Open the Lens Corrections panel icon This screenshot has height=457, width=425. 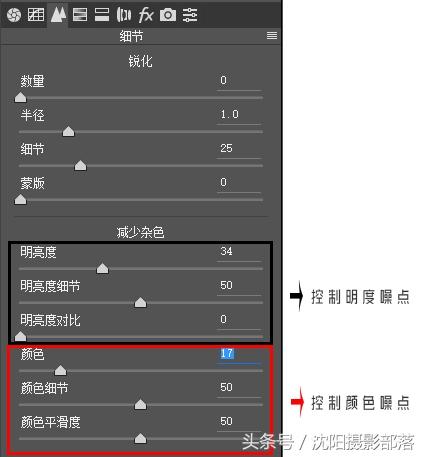pos(124,15)
